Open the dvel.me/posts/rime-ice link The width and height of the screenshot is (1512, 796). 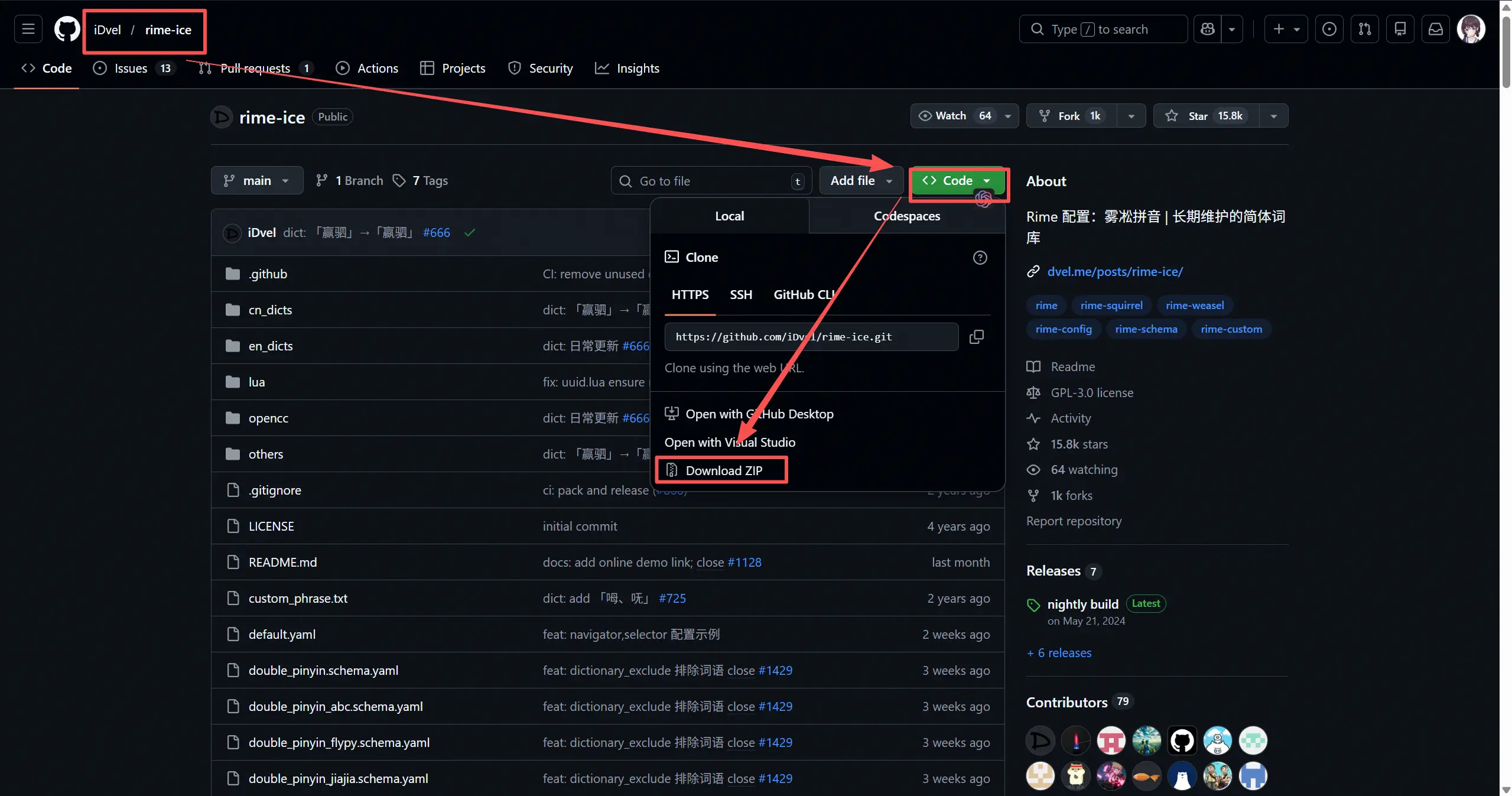(1114, 272)
